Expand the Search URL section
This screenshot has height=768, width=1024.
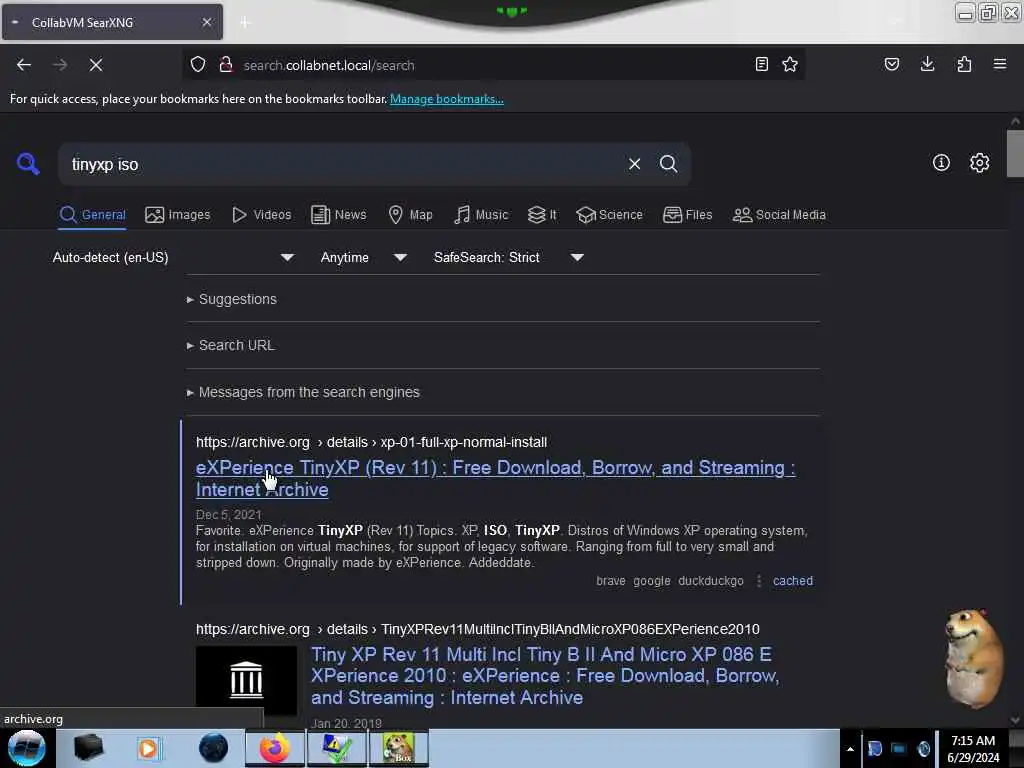(x=236, y=345)
